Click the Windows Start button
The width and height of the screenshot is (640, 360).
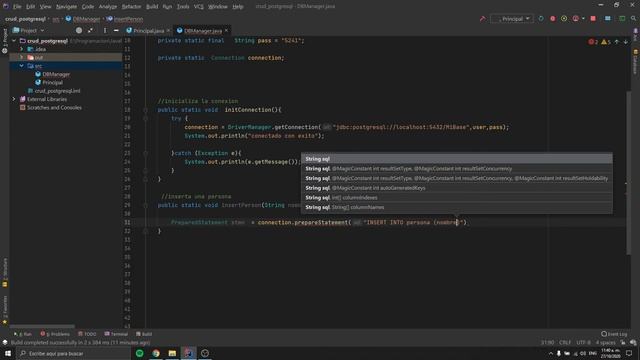pyautogui.click(x=8, y=353)
